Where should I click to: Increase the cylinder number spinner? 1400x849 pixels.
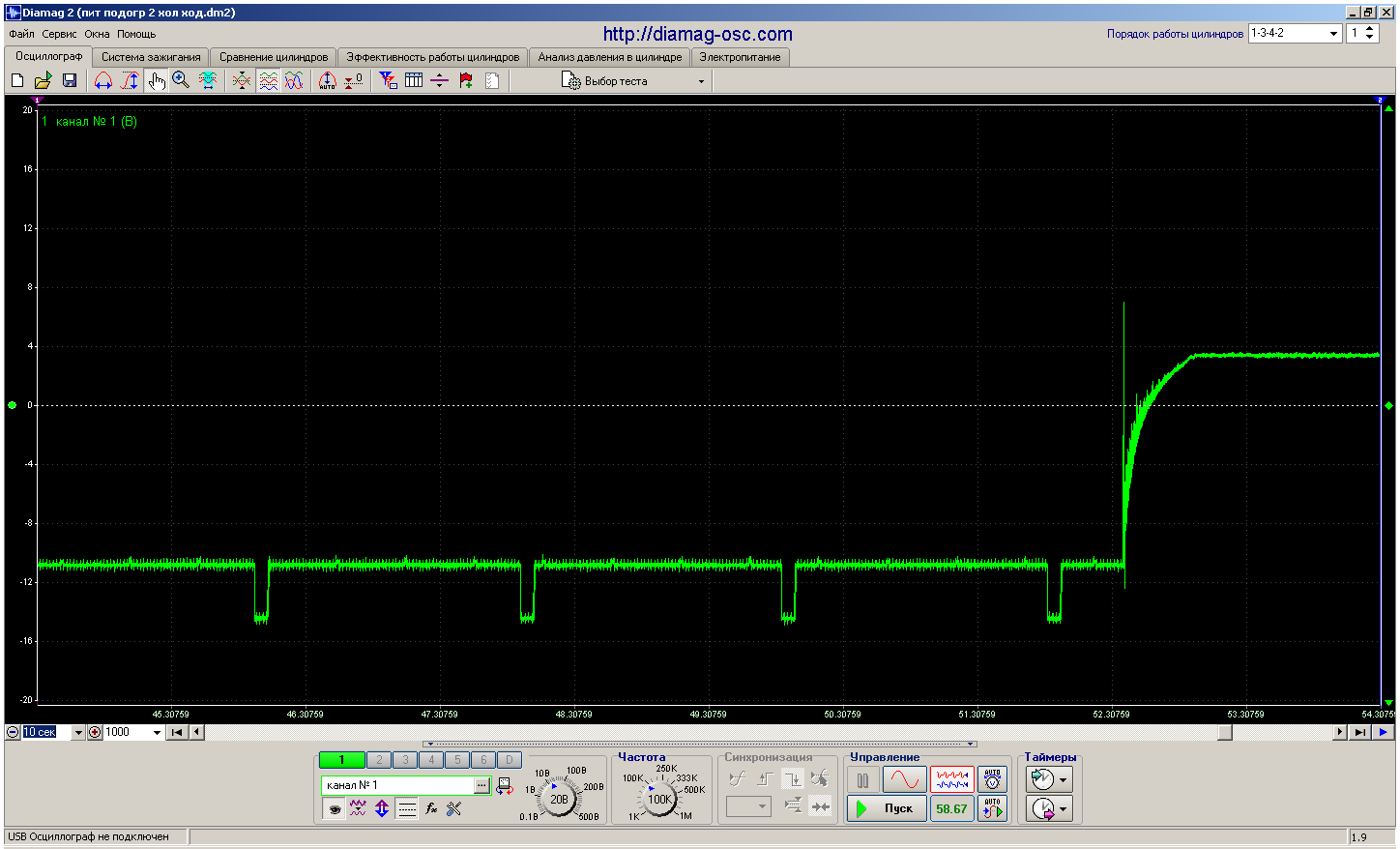coord(1370,29)
